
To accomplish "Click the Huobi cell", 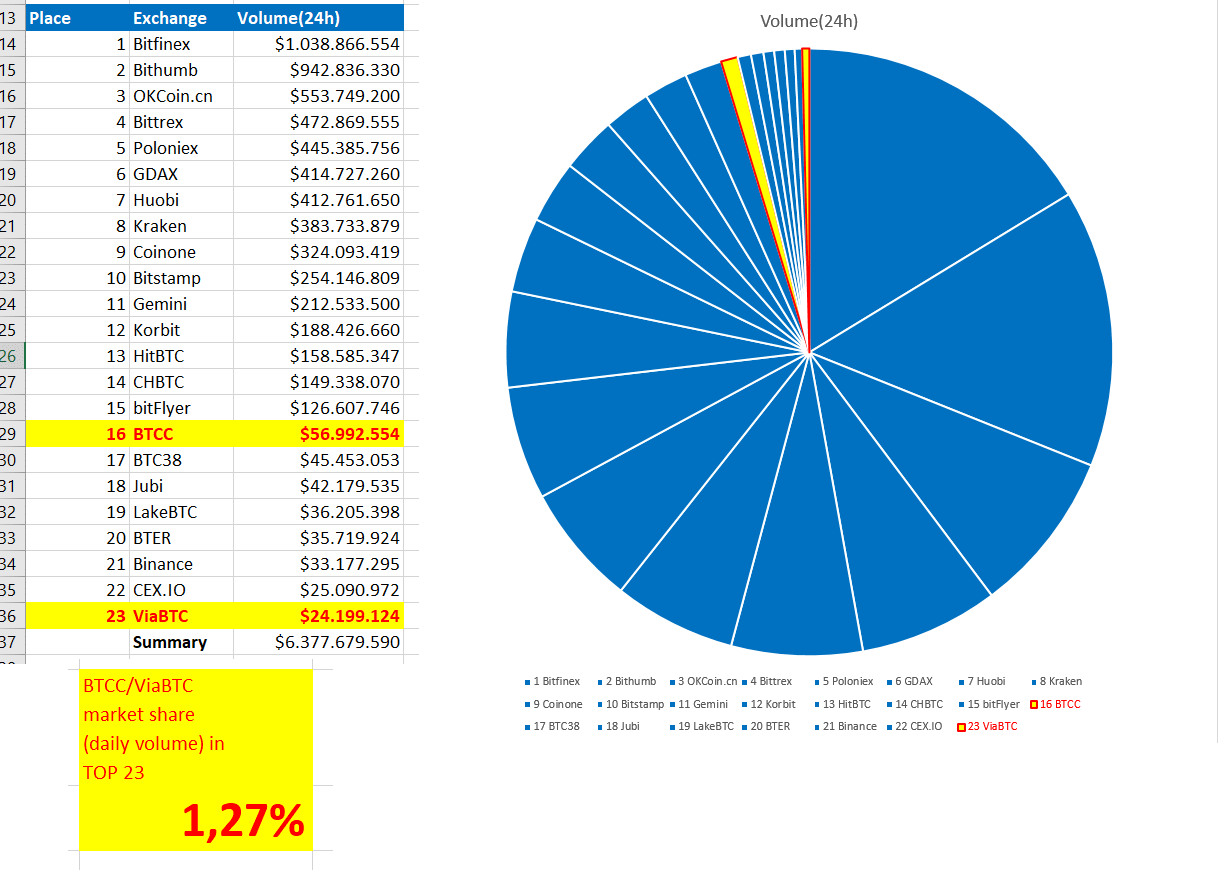I will 181,200.
